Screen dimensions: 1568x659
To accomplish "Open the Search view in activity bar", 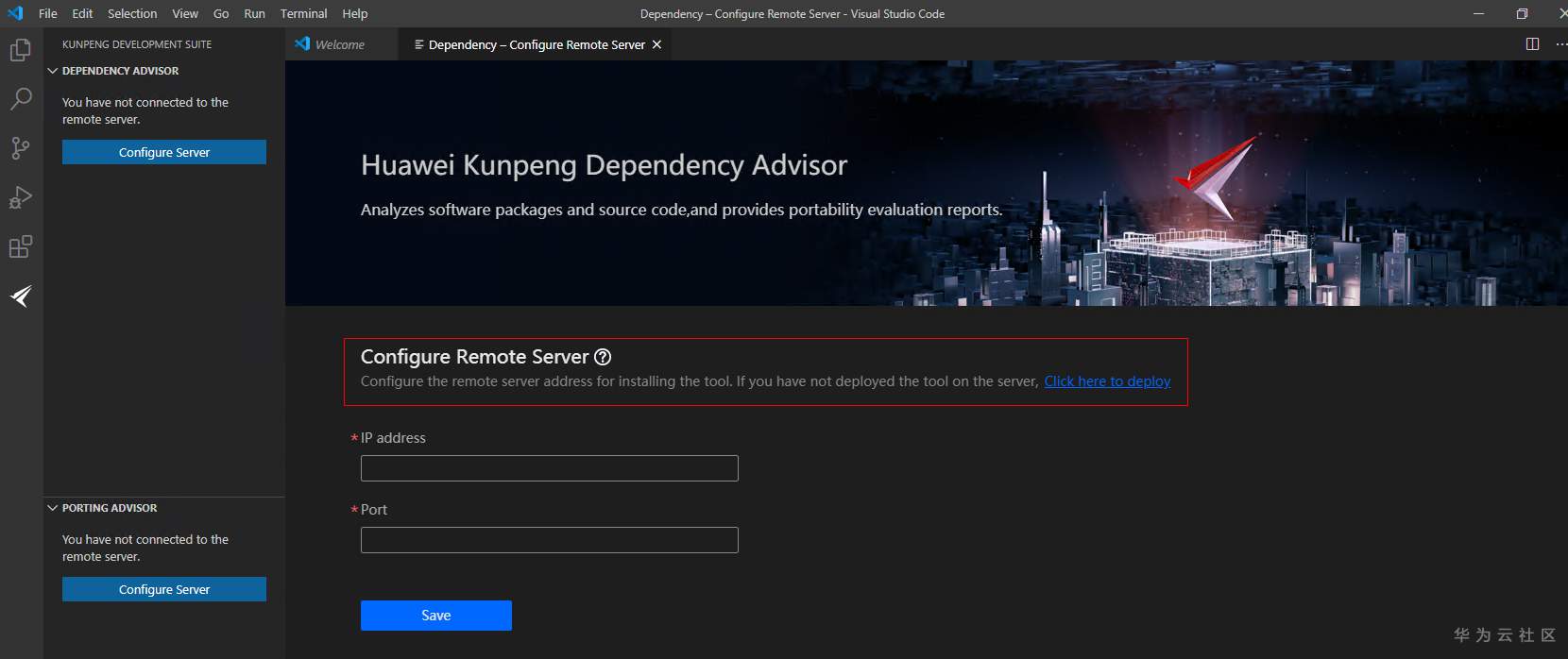I will coord(21,99).
